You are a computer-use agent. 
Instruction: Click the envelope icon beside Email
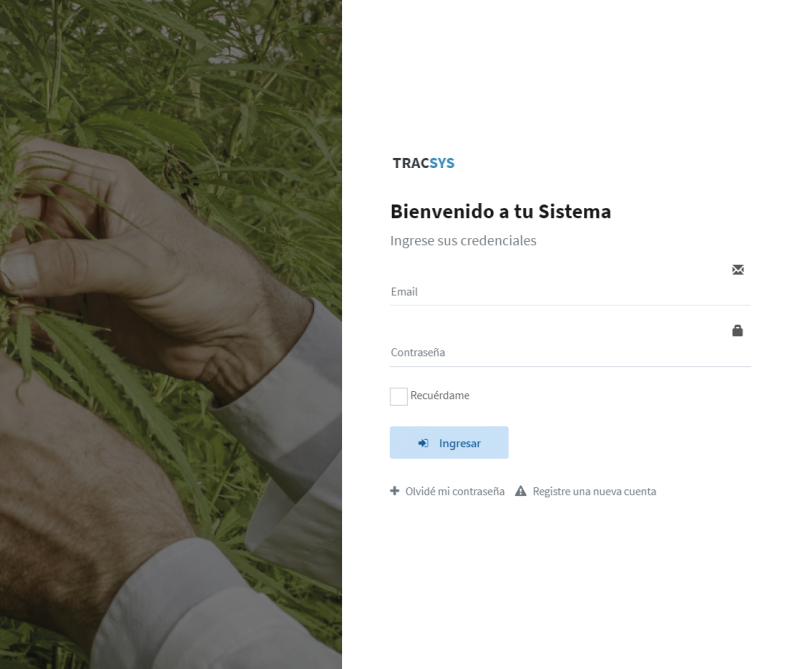(x=738, y=269)
